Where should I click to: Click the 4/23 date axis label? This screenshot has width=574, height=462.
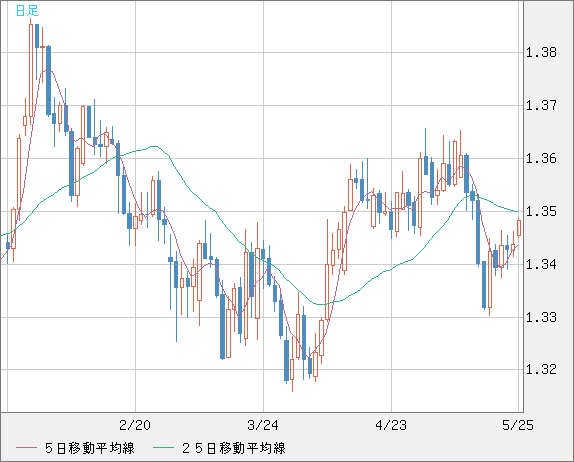click(391, 425)
